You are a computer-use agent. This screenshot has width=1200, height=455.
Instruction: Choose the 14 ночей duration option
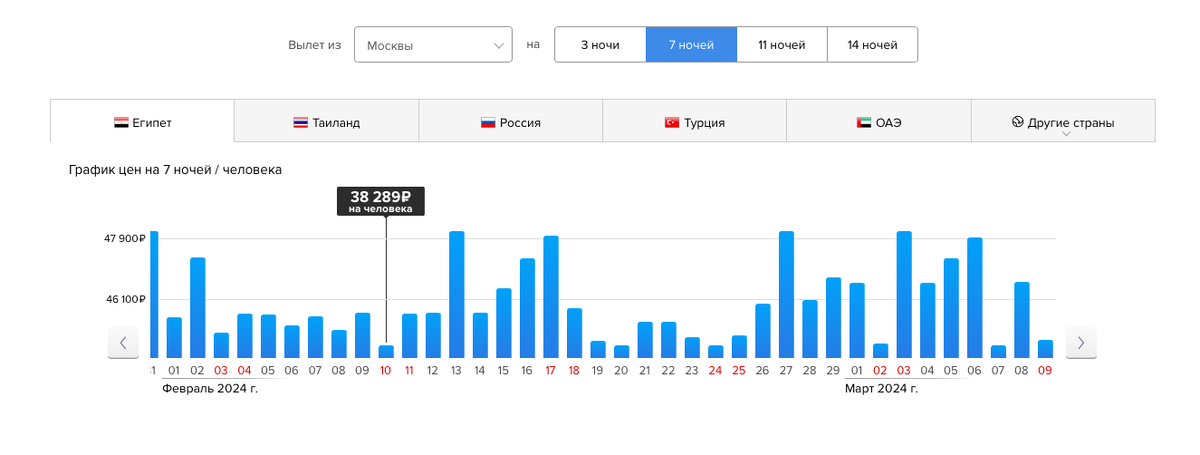pos(873,45)
